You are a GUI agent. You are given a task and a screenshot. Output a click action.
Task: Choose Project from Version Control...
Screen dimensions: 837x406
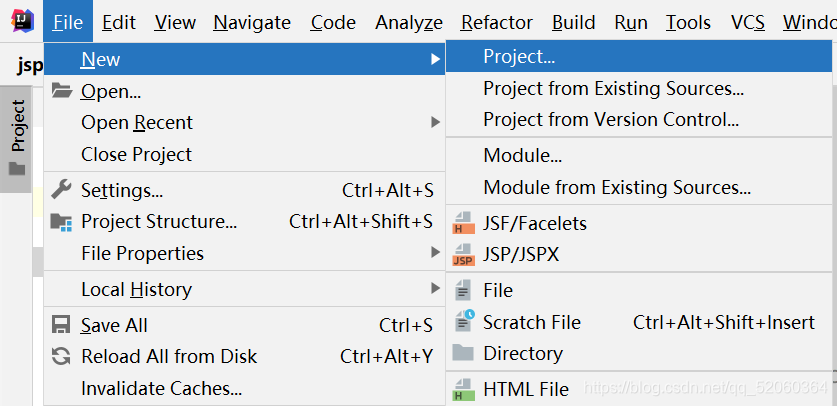point(611,120)
